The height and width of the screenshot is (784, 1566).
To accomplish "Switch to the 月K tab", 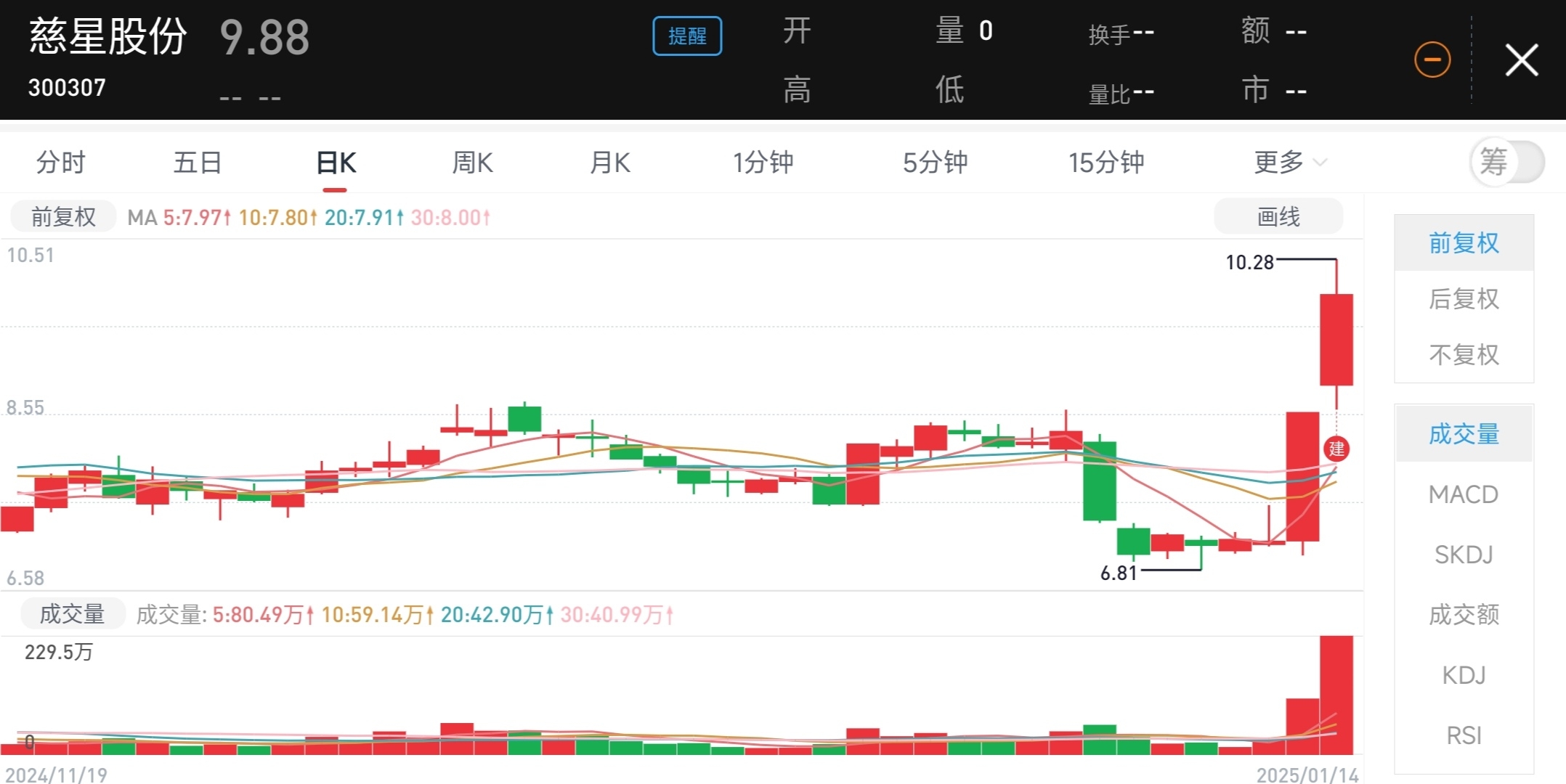I will pos(609,162).
